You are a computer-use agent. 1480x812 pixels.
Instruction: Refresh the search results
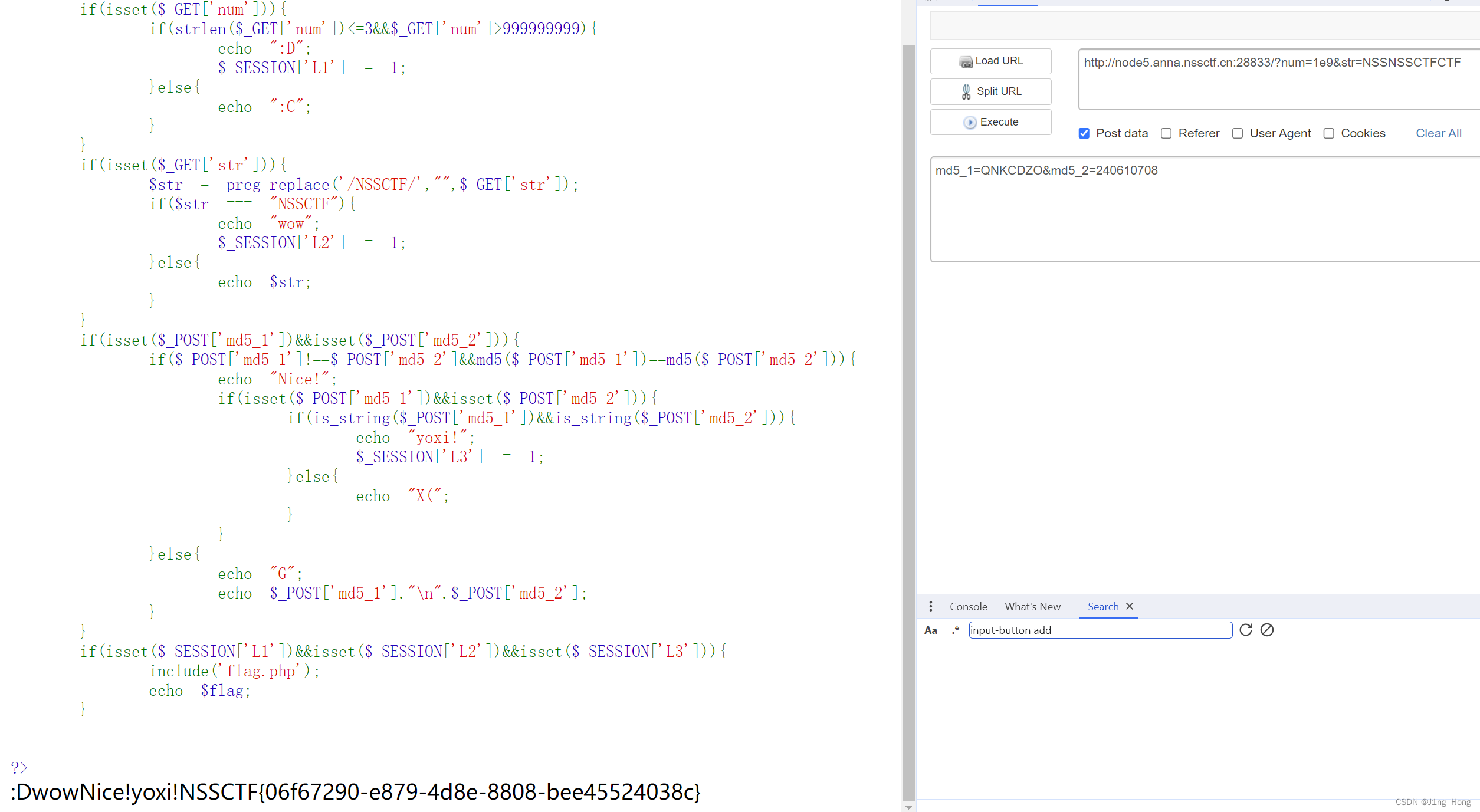1245,630
